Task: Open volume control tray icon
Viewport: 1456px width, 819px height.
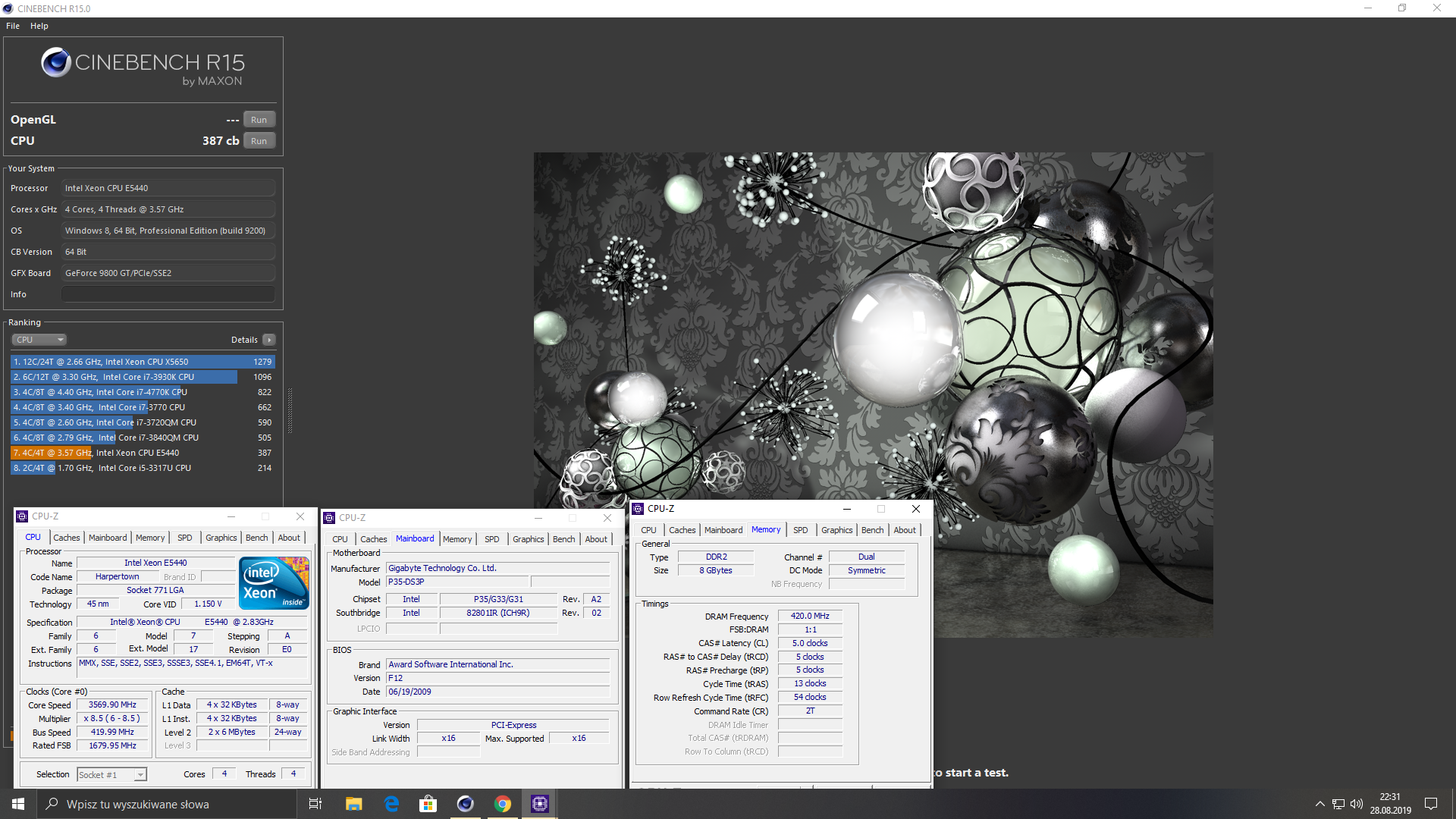Action: coord(1357,804)
